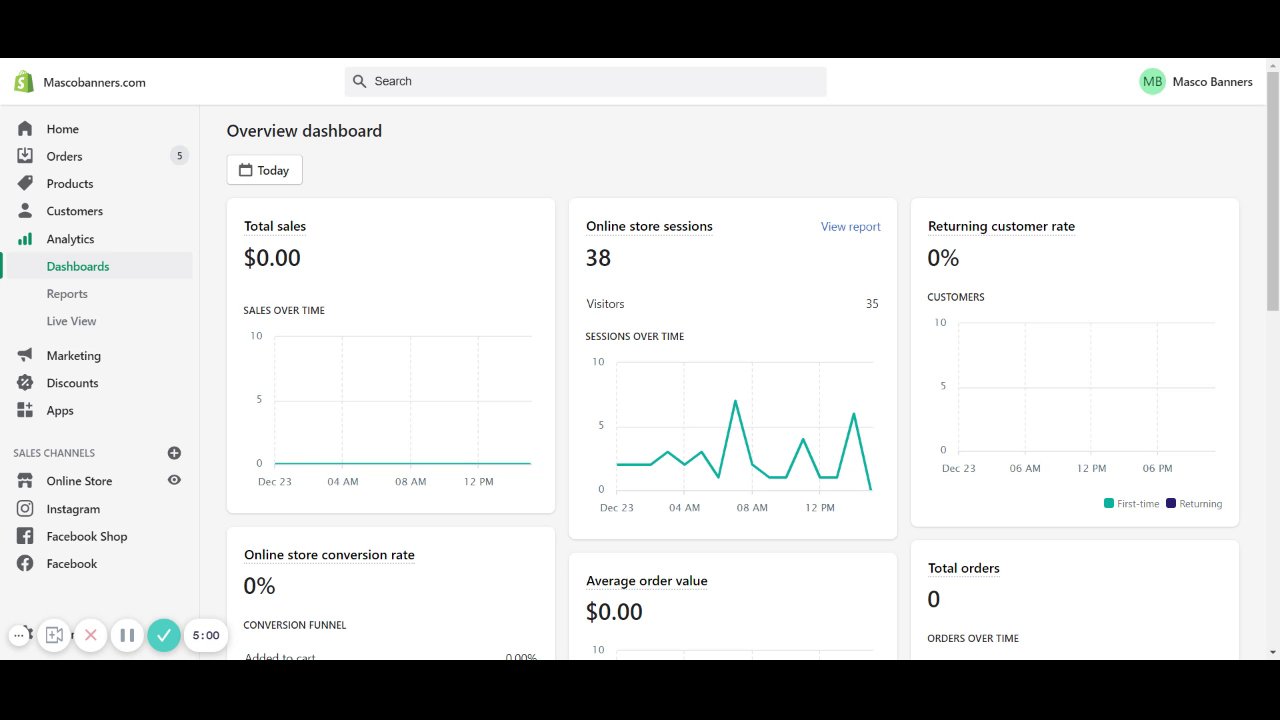The height and width of the screenshot is (720, 1280).
Task: Open the Live View page
Action: 71,321
